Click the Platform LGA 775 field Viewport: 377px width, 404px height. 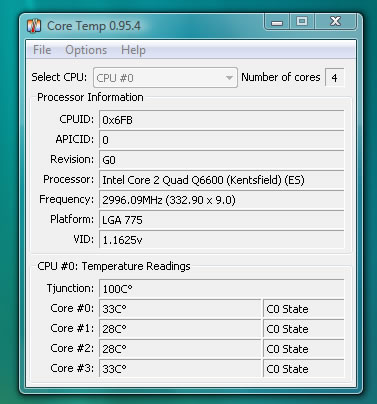pyautogui.click(x=221, y=220)
